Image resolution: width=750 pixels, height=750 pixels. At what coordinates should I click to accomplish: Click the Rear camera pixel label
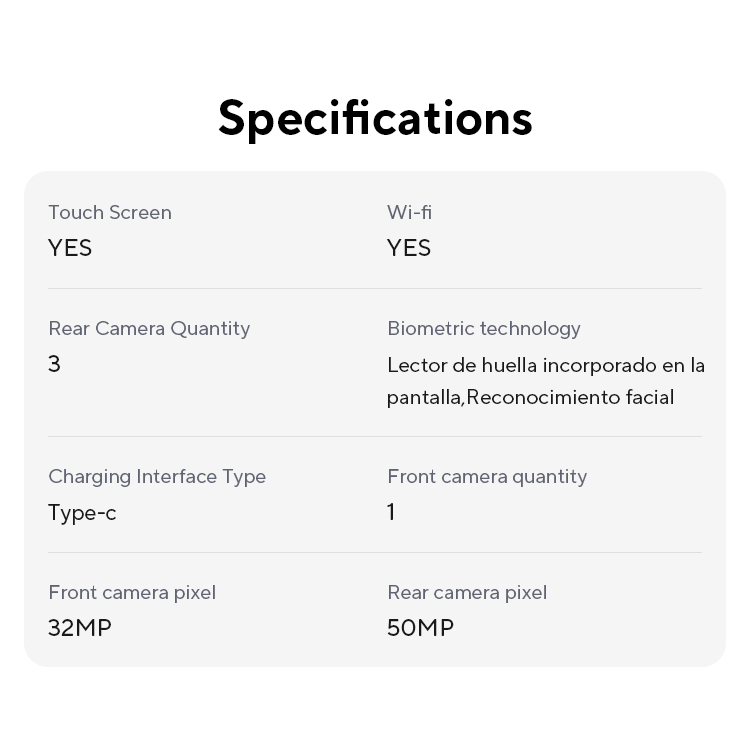click(467, 592)
